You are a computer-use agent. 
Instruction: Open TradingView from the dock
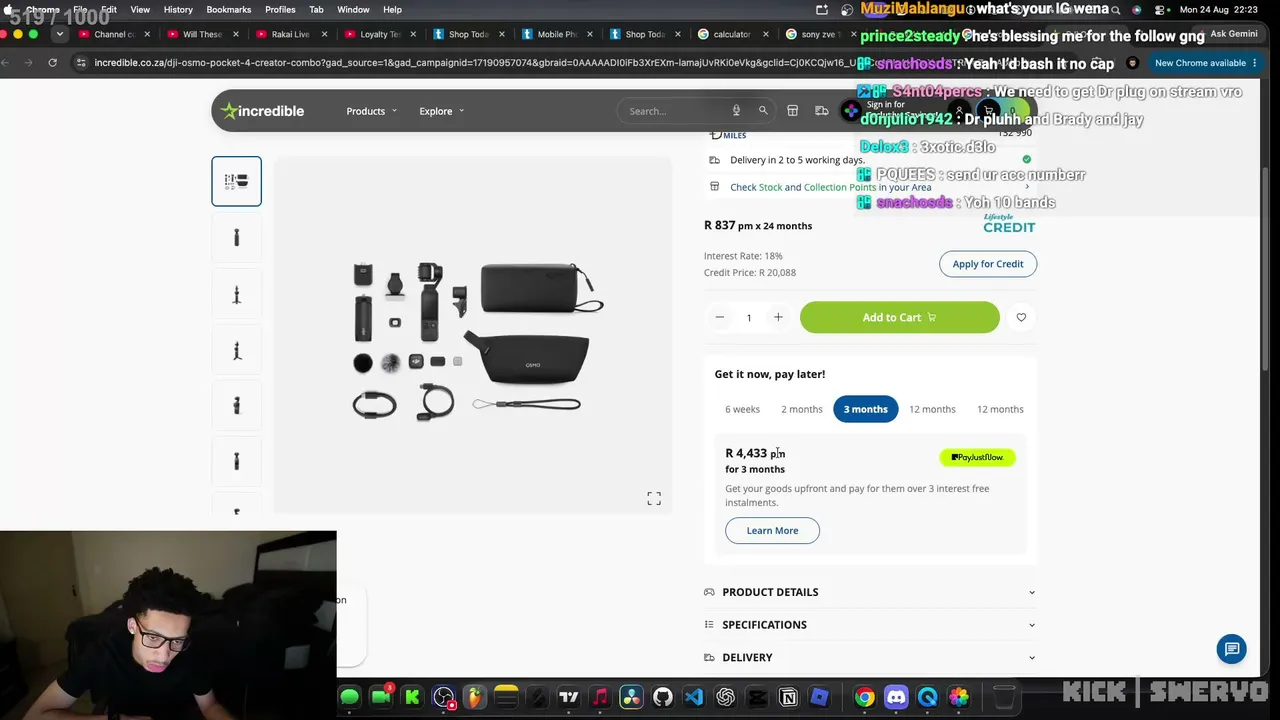click(x=568, y=697)
